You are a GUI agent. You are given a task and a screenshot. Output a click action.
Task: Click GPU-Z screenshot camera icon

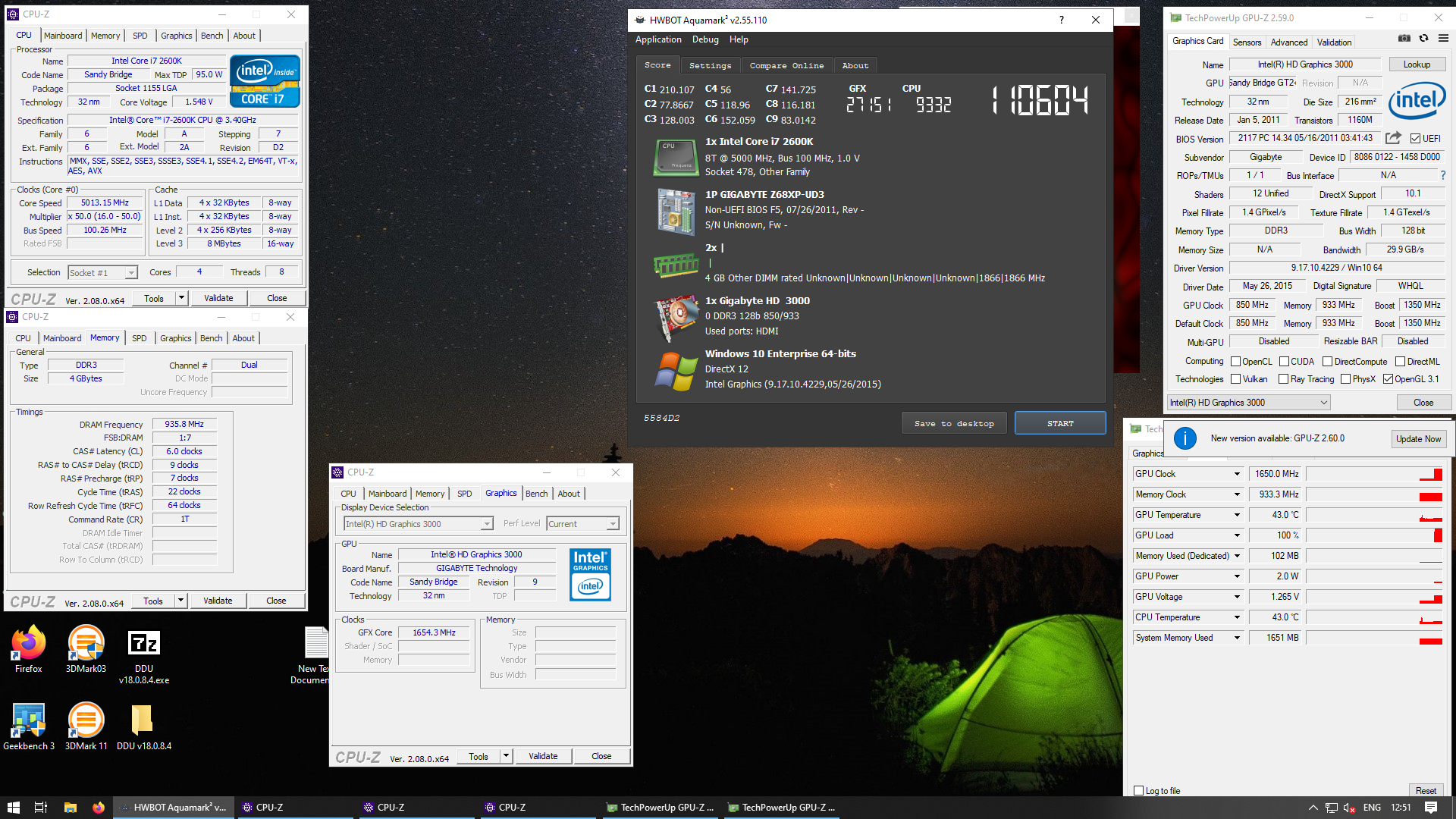coord(1404,38)
